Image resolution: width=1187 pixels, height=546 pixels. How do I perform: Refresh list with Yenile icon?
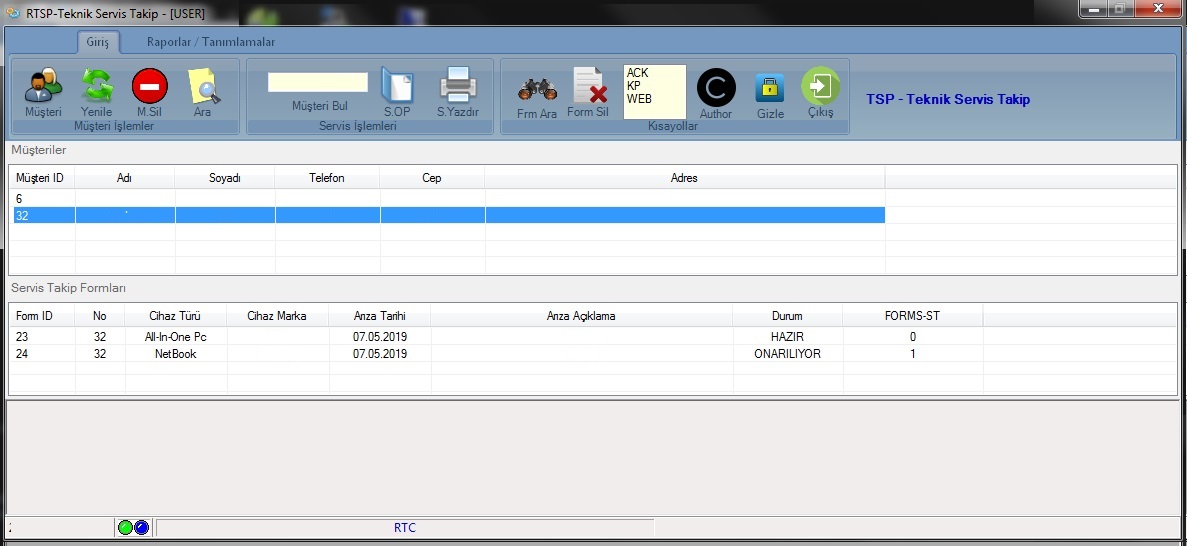(x=97, y=86)
